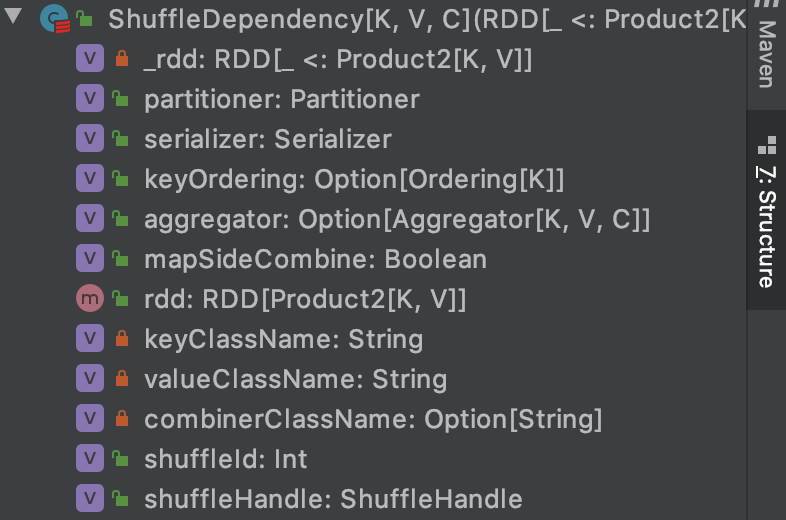786x520 pixels.
Task: Click the method icon beside rdd
Action: (90, 298)
